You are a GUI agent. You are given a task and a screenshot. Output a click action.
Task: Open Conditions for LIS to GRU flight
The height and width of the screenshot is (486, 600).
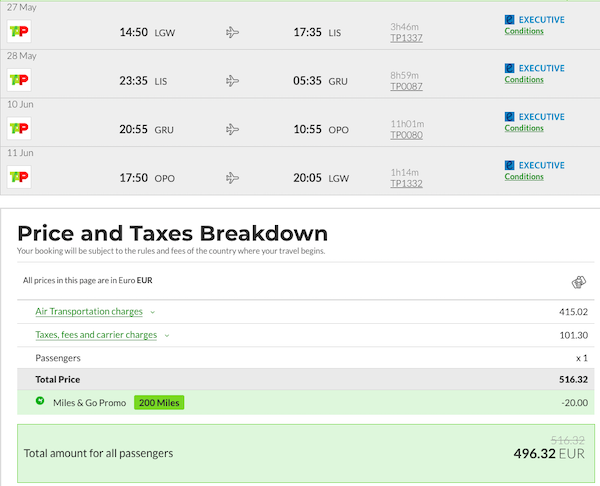tap(524, 80)
